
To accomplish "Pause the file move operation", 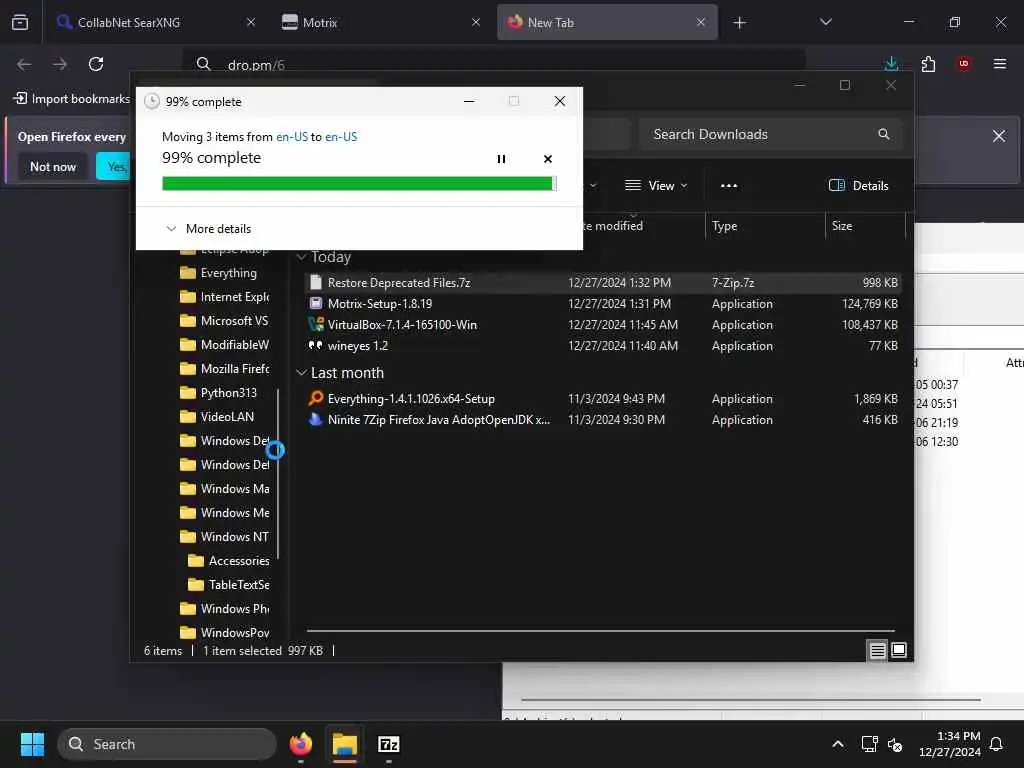I will (501, 159).
